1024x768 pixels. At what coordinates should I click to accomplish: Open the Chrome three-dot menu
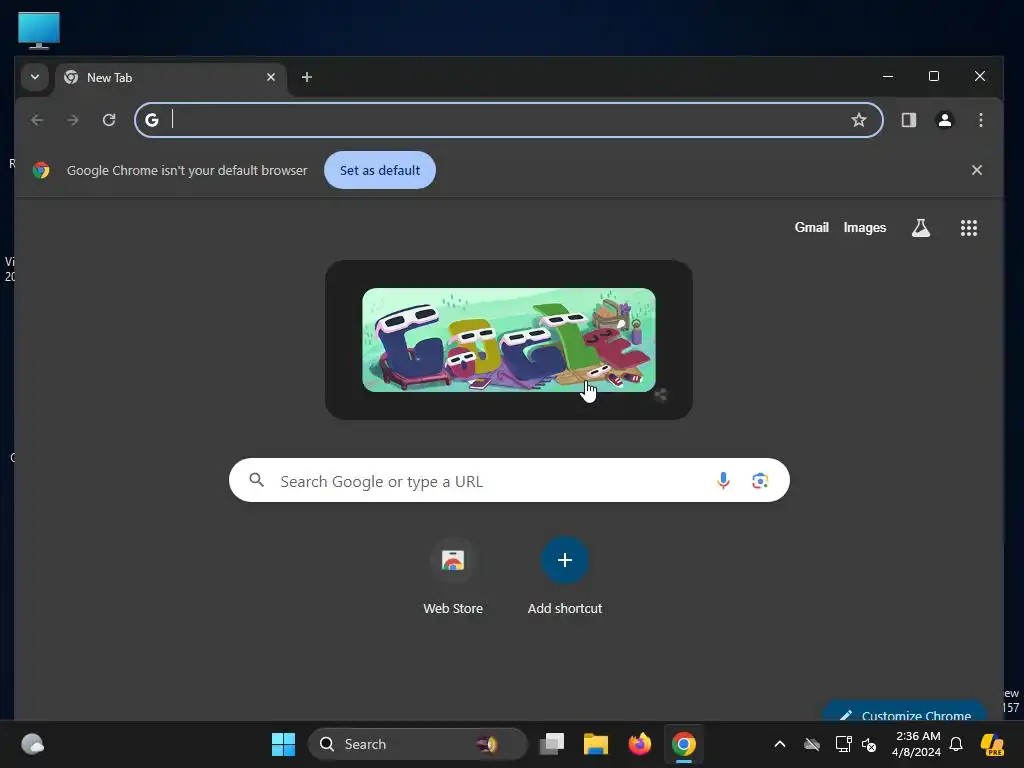980,120
